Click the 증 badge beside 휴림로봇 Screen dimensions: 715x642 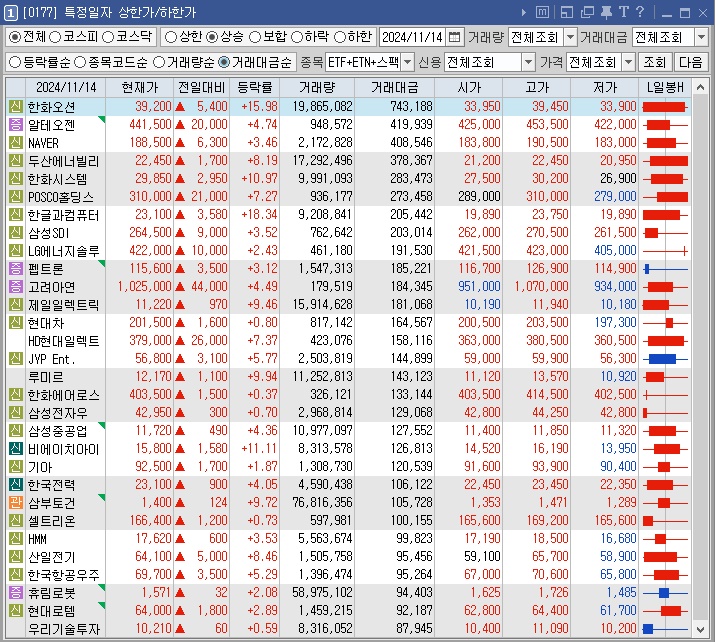(x=16, y=593)
